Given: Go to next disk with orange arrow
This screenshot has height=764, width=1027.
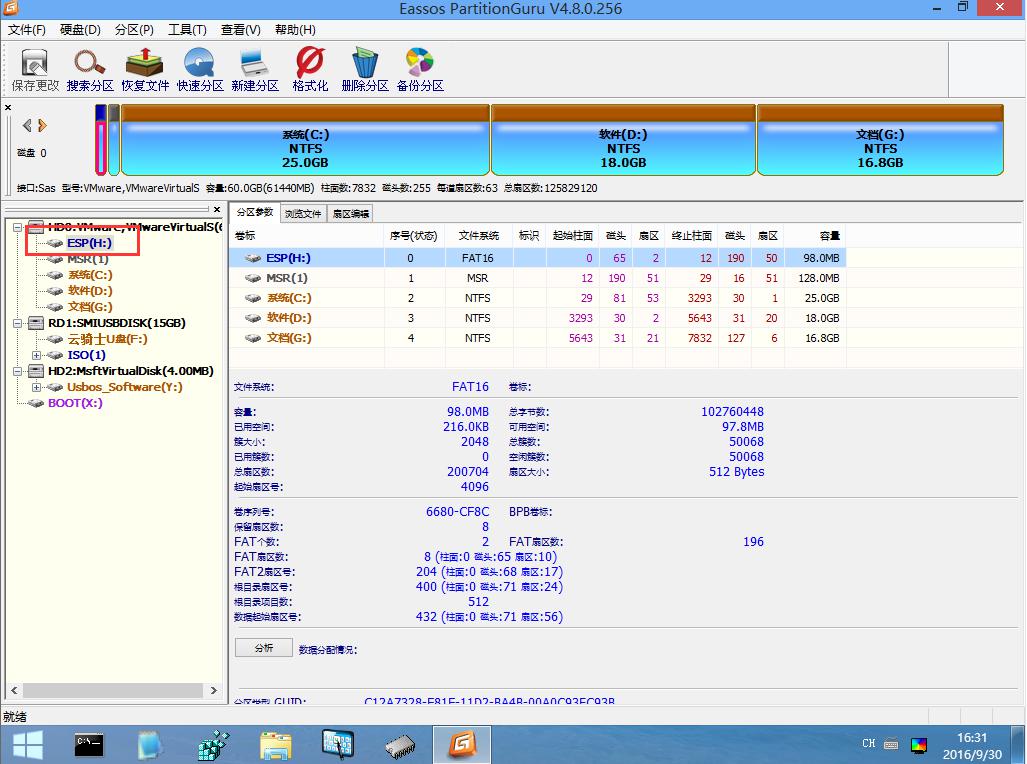Looking at the screenshot, I should (x=43, y=126).
